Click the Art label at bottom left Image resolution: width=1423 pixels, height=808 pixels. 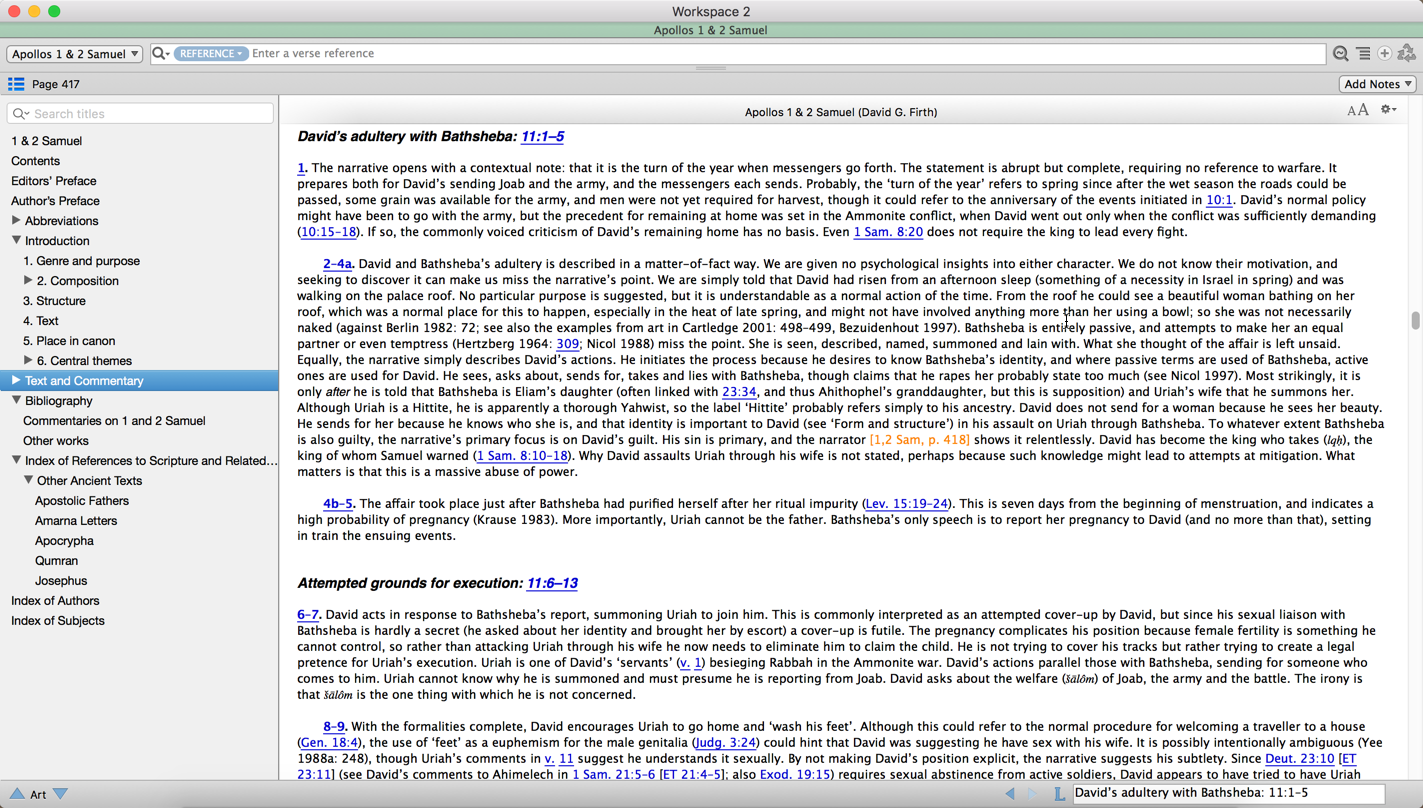(x=38, y=795)
